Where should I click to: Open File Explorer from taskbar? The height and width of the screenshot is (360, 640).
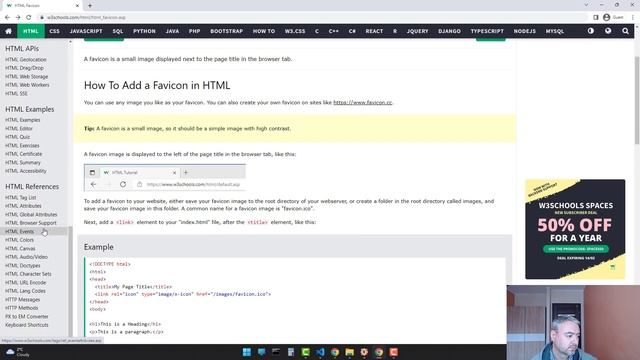click(349, 352)
